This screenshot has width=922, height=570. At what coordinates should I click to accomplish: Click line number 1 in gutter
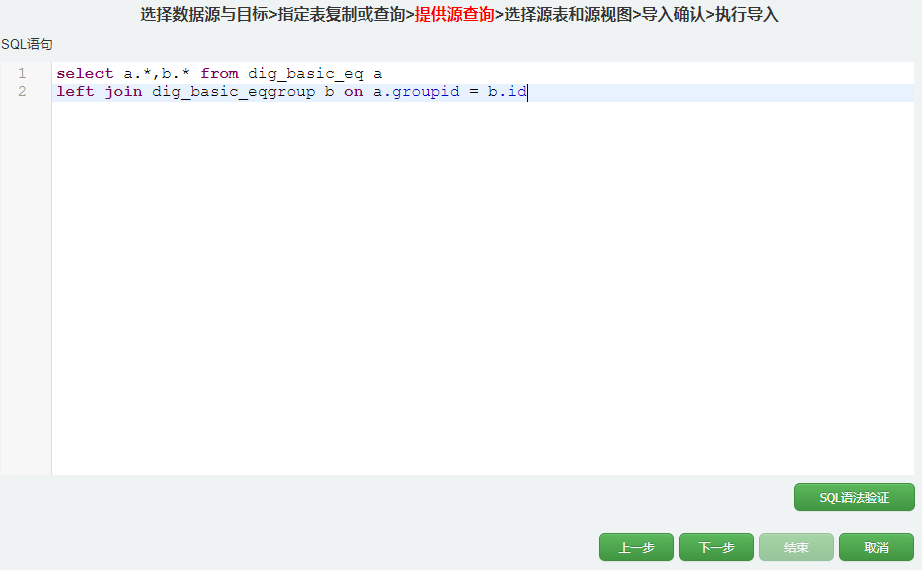(22, 74)
